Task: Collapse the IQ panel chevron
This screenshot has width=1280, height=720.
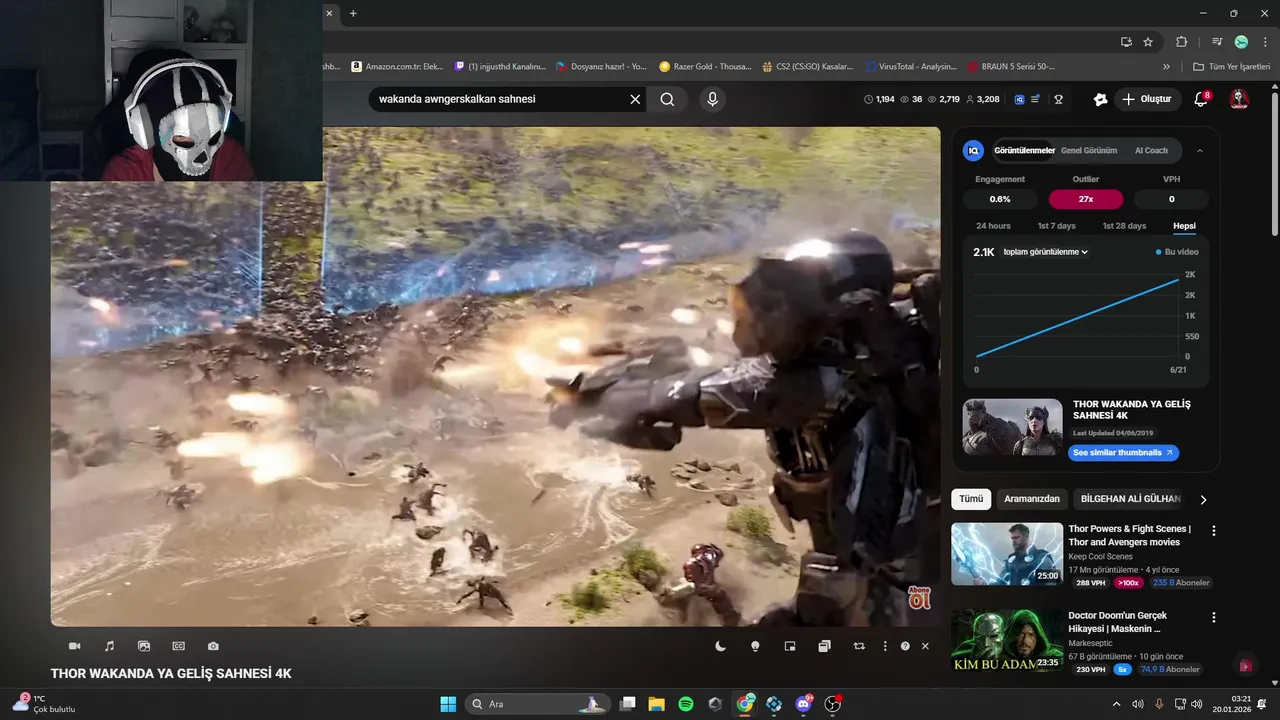Action: tap(1199, 150)
